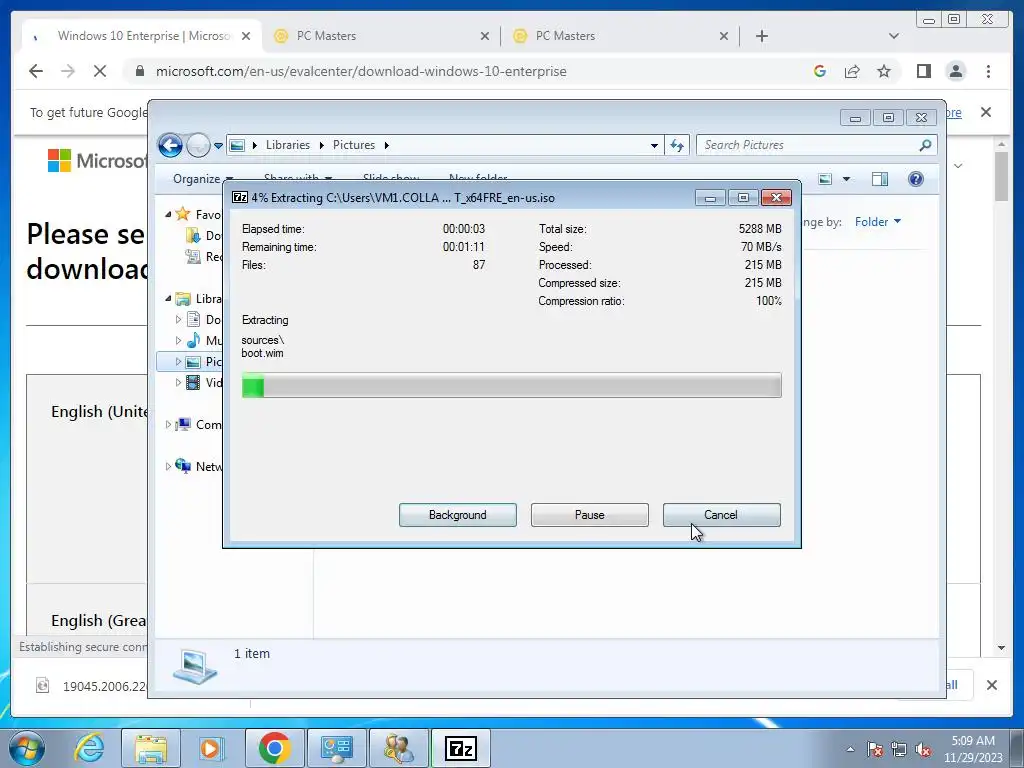Select Pictures library in navigation pane
1024x768 pixels.
[203, 362]
